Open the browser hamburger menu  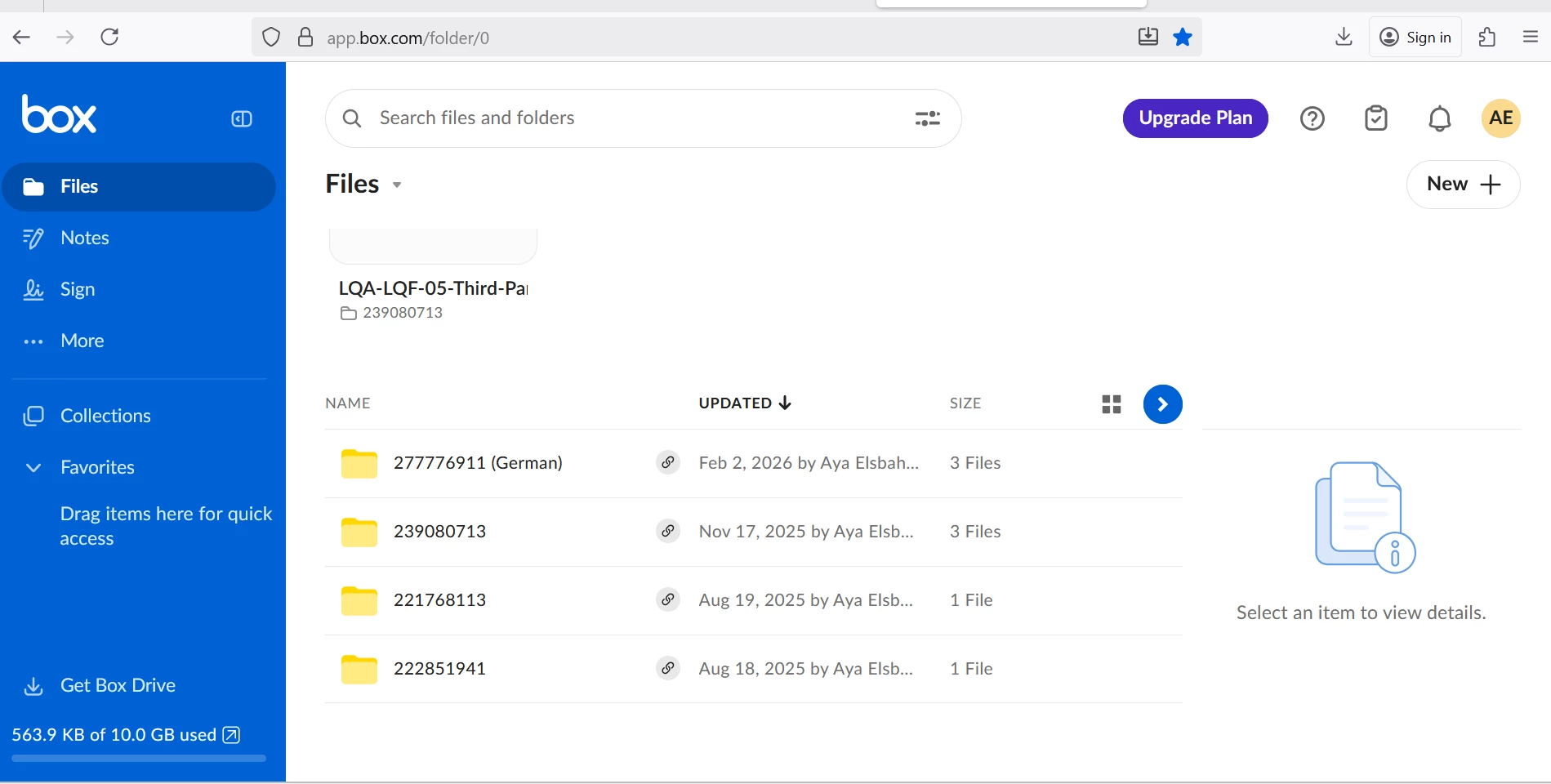tap(1531, 38)
